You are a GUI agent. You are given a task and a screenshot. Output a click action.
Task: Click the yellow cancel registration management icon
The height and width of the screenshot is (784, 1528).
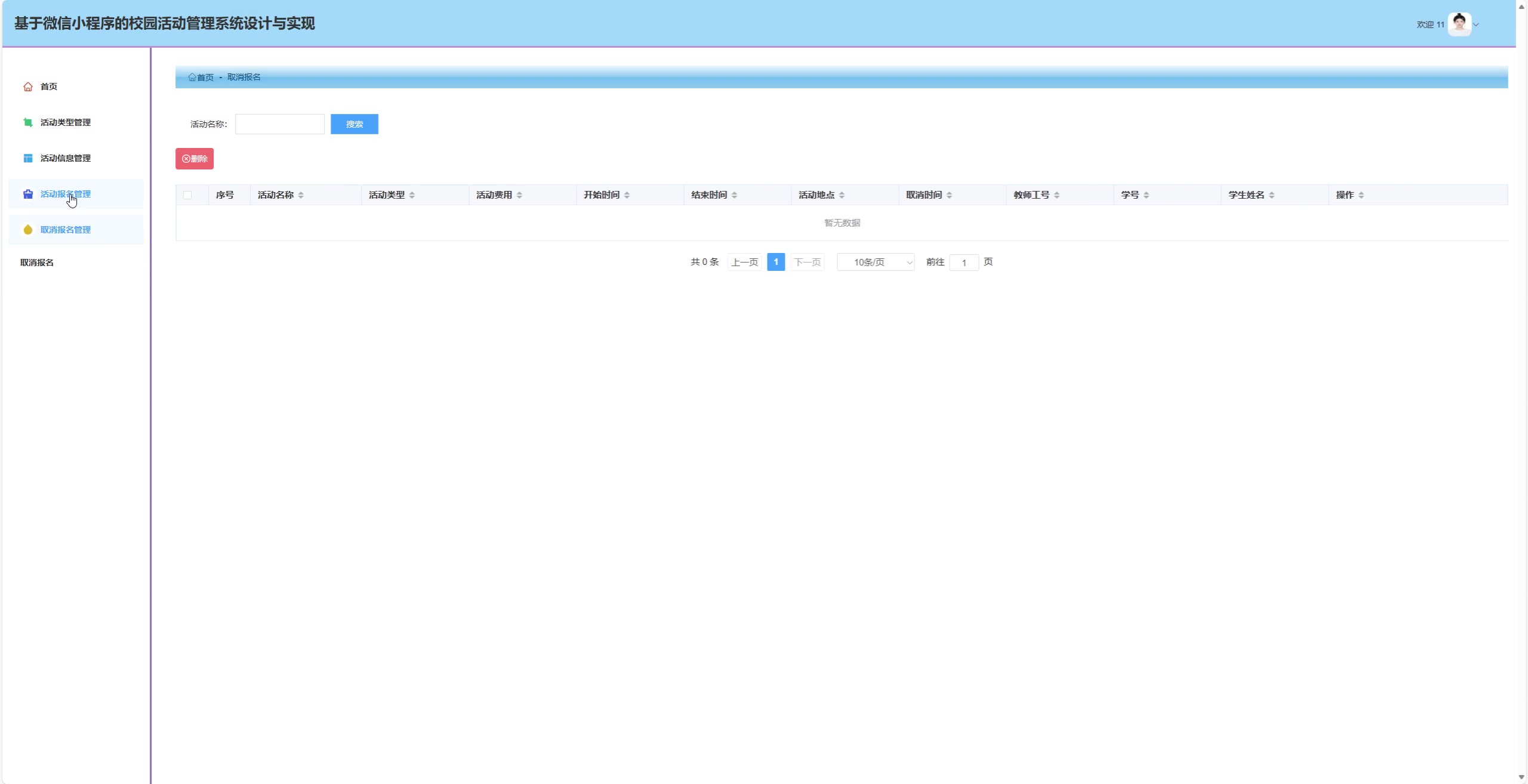pyautogui.click(x=27, y=230)
